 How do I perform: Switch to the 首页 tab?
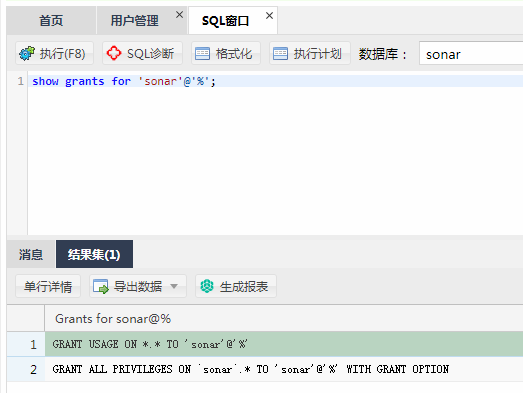tap(51, 21)
